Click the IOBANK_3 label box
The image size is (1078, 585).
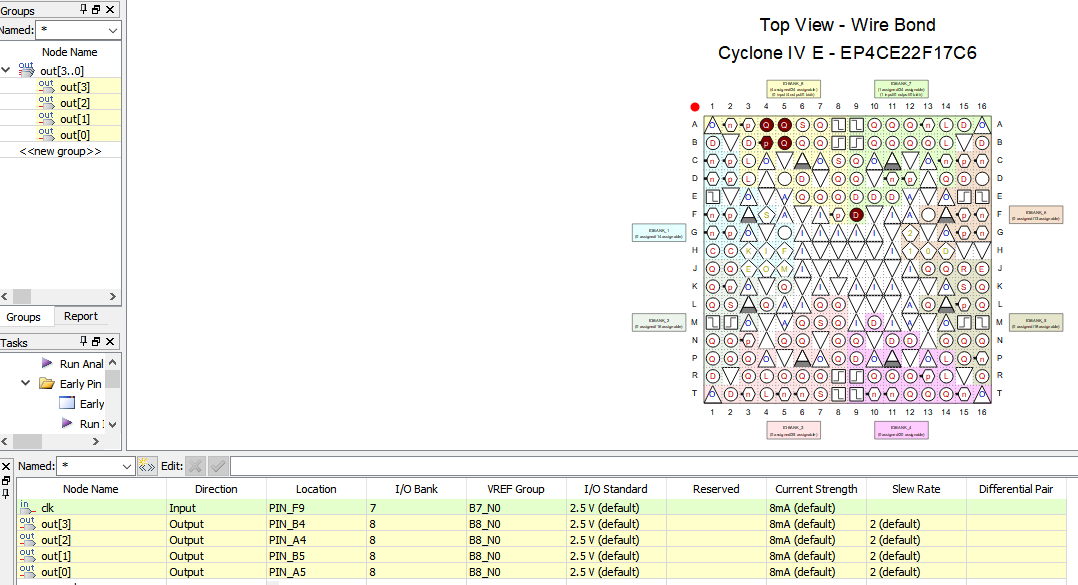(793, 430)
